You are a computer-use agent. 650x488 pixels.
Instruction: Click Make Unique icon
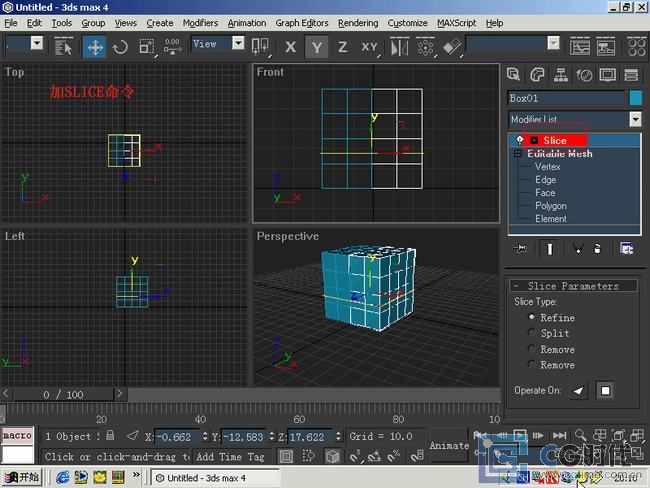tap(577, 249)
